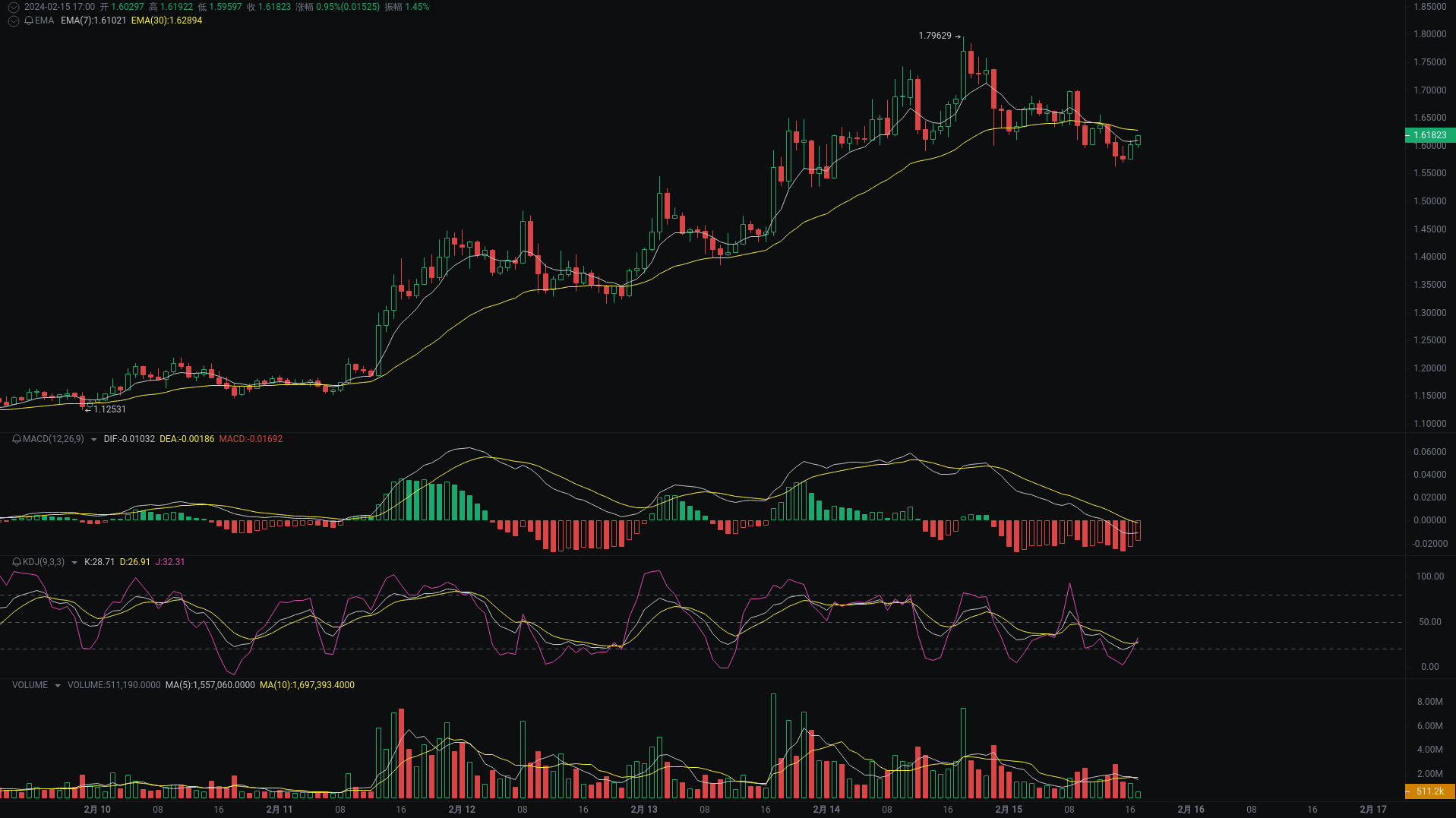This screenshot has width=1456, height=818.
Task: Click the MA(10):1,697,393.4000 readout
Action: (x=307, y=685)
